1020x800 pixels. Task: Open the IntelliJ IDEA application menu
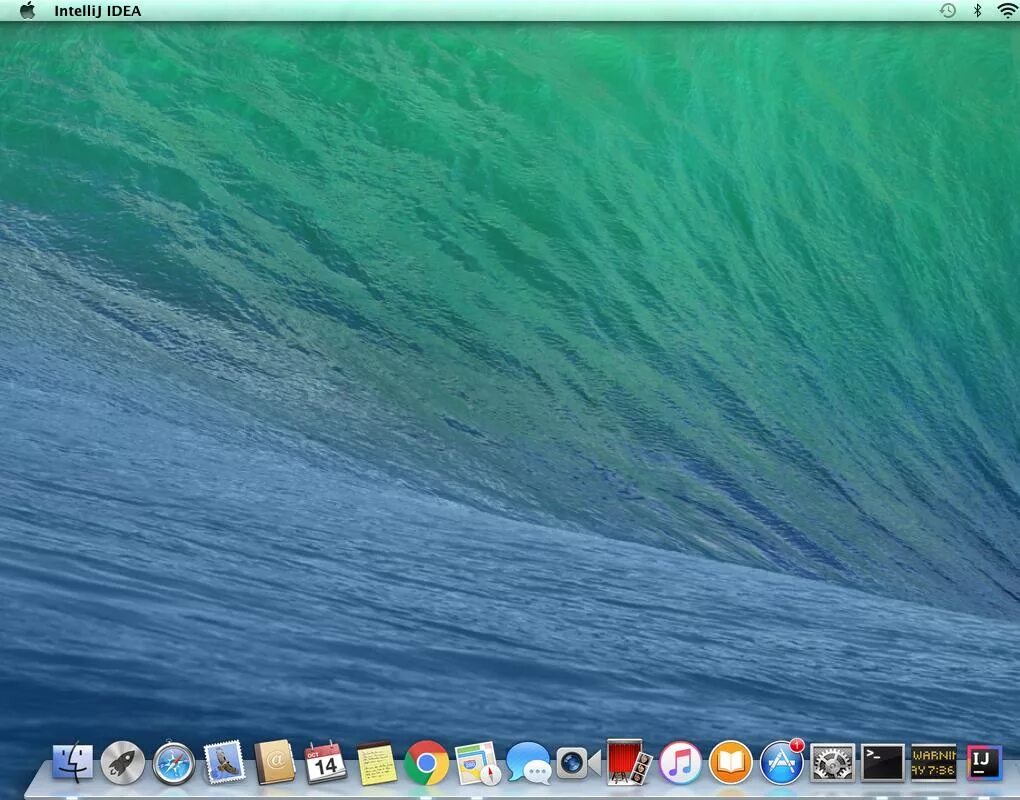[x=98, y=11]
